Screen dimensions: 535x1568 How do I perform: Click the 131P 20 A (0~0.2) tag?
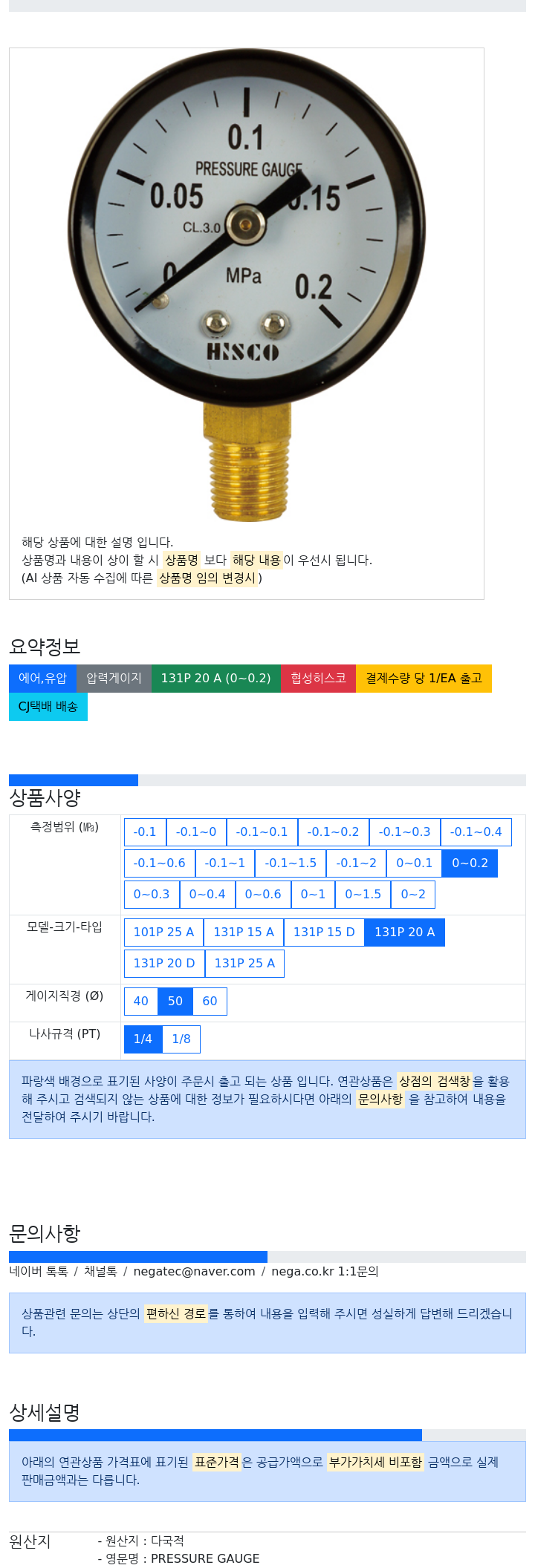point(216,678)
